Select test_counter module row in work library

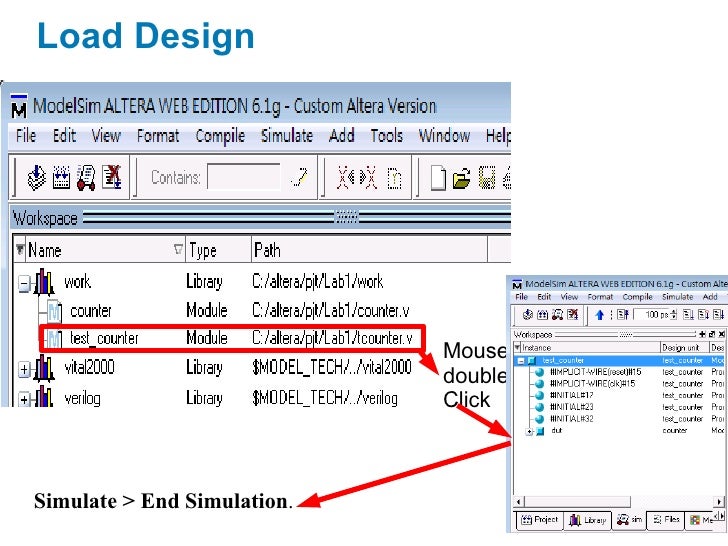point(232,338)
